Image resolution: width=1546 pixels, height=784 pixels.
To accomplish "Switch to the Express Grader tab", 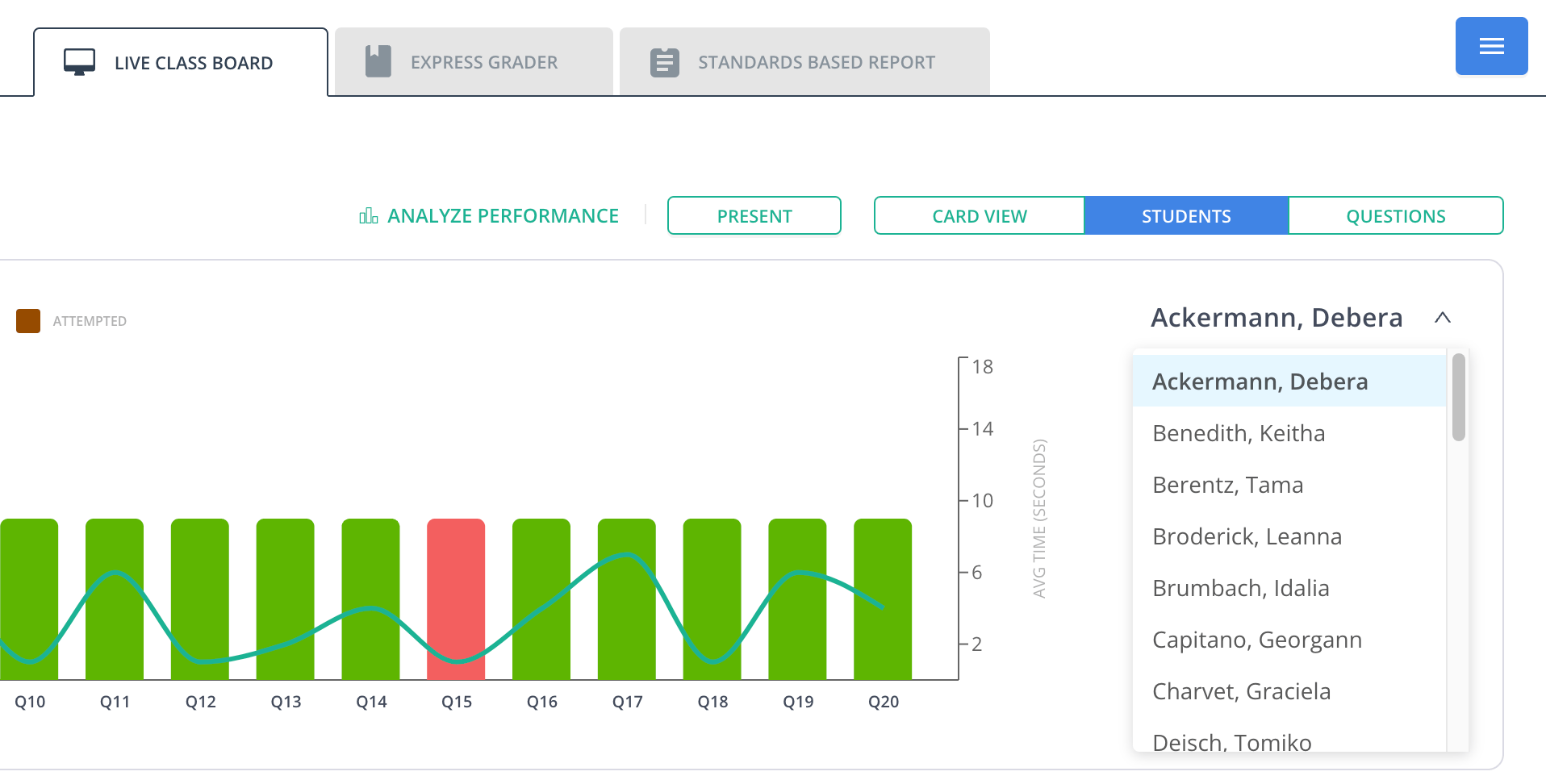I will (474, 62).
